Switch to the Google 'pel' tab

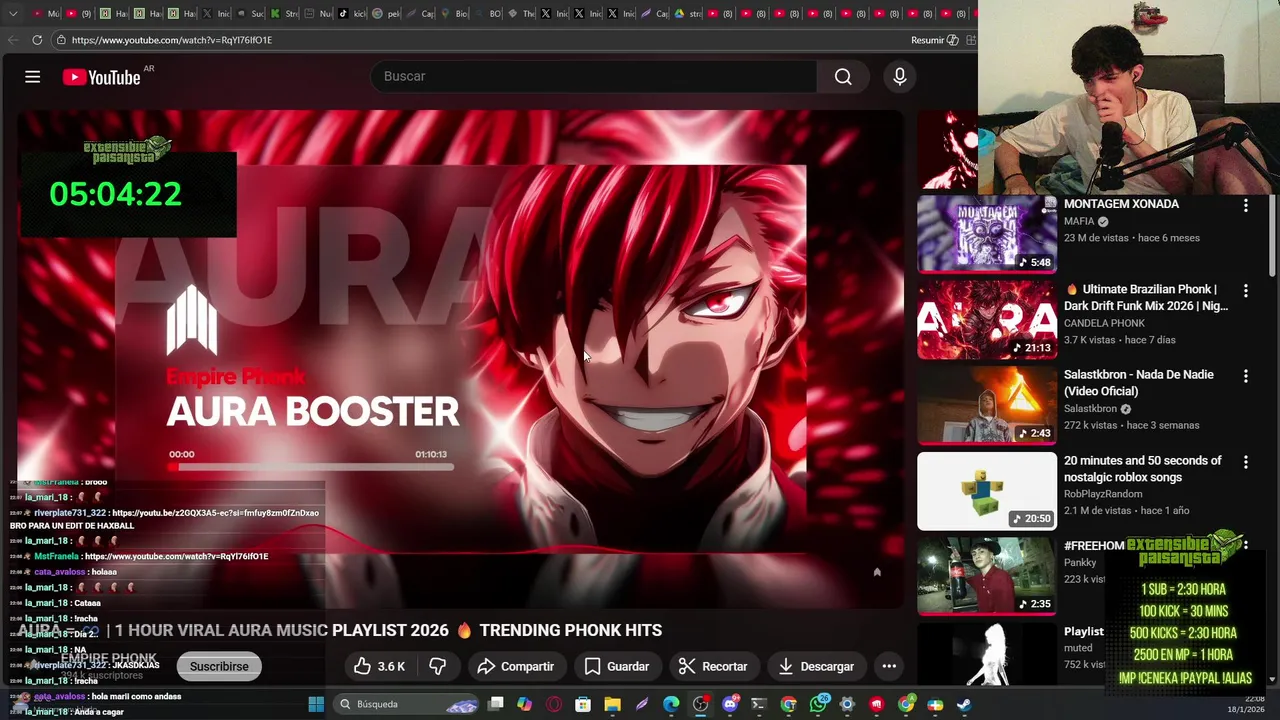[387, 14]
